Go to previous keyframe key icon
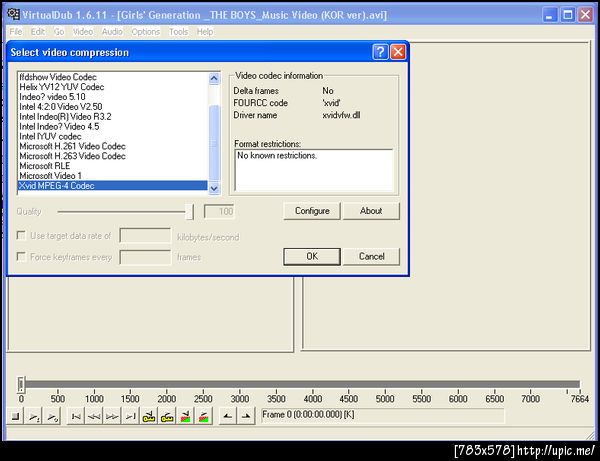Screen dimensions: 600x461 [x=149, y=416]
